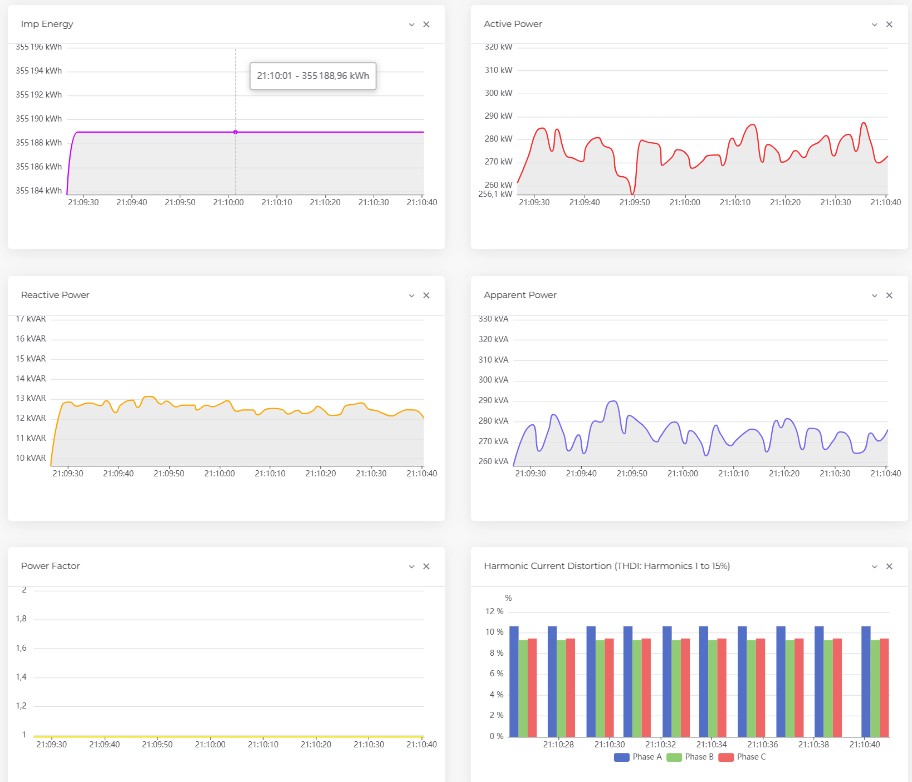Close the Imp Energy panel
This screenshot has width=912, height=782.
click(426, 24)
